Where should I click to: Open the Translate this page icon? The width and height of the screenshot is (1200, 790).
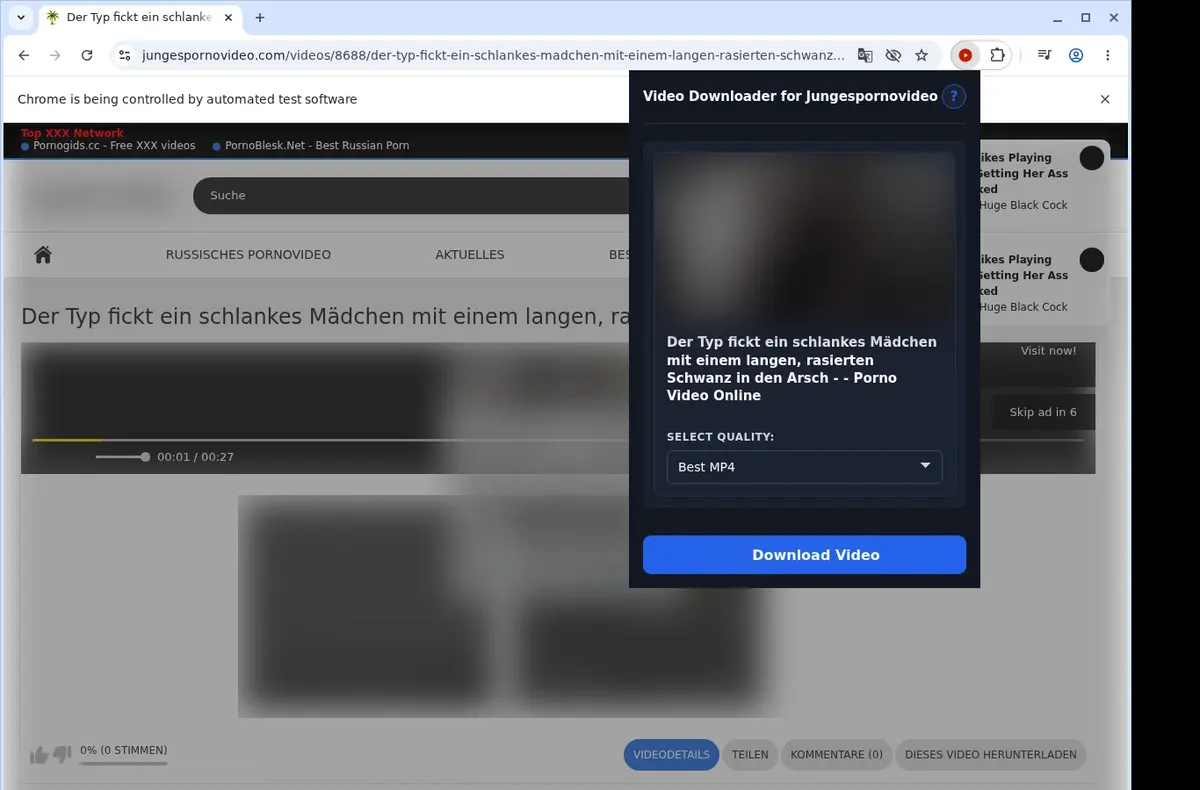pos(865,56)
